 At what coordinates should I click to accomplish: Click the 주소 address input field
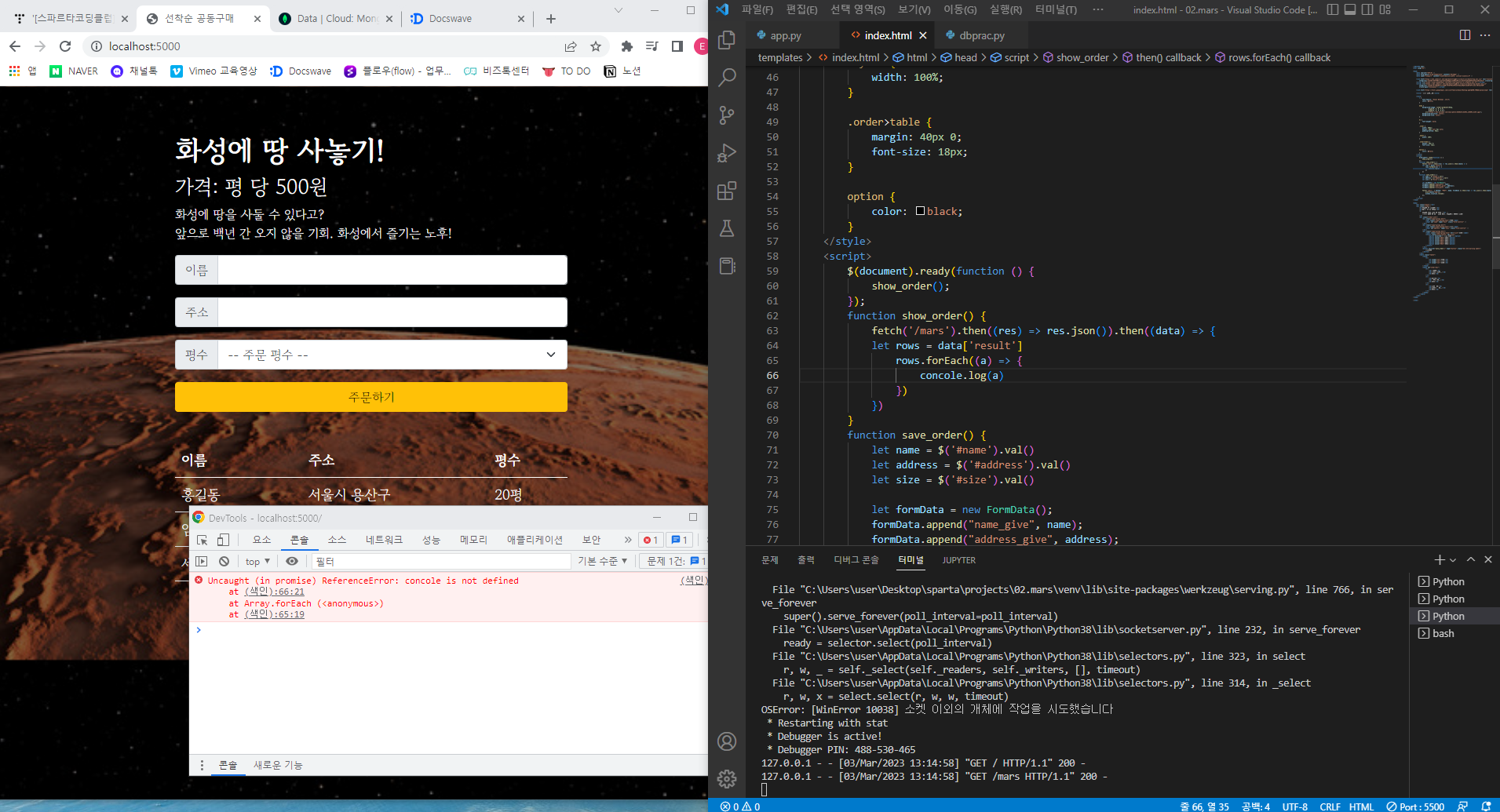pos(392,312)
